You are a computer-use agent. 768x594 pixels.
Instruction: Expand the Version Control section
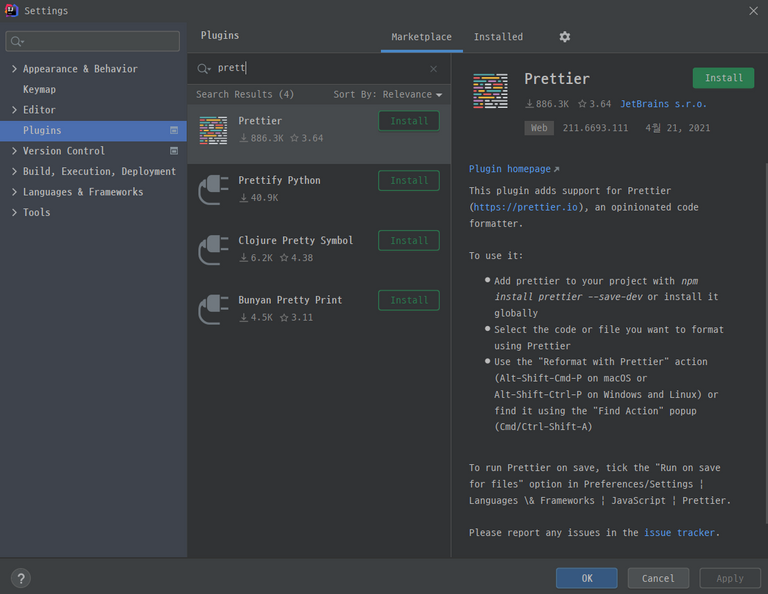tap(14, 151)
